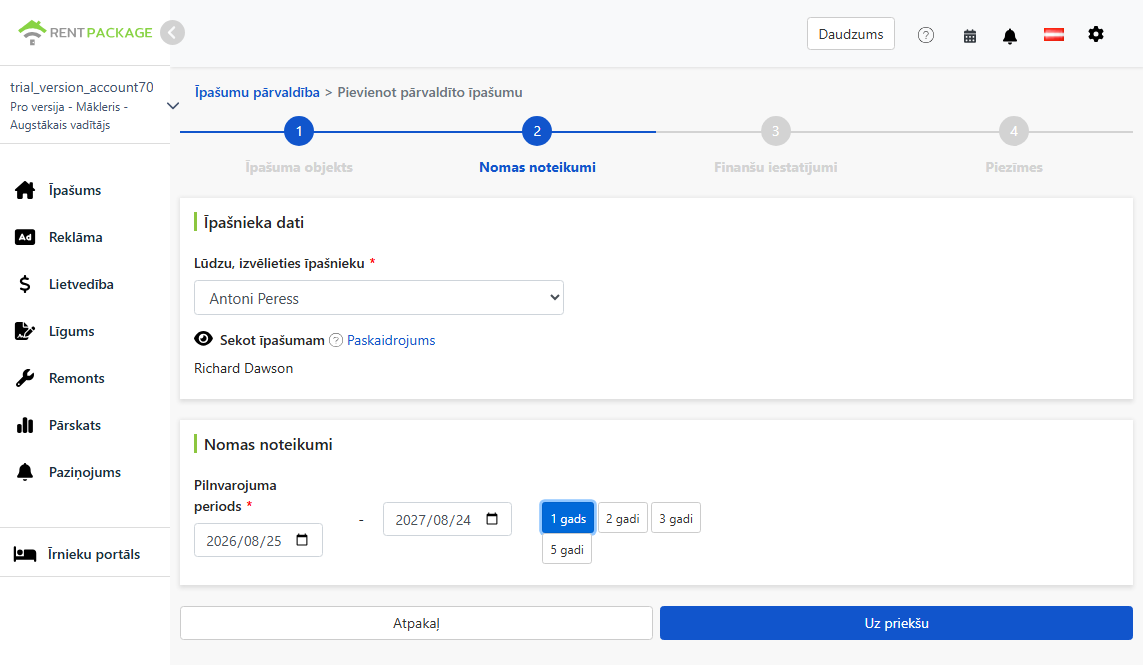Image resolution: width=1143 pixels, height=665 pixels.
Task: Click the bell icon for Paziņojums
Action: [25, 472]
